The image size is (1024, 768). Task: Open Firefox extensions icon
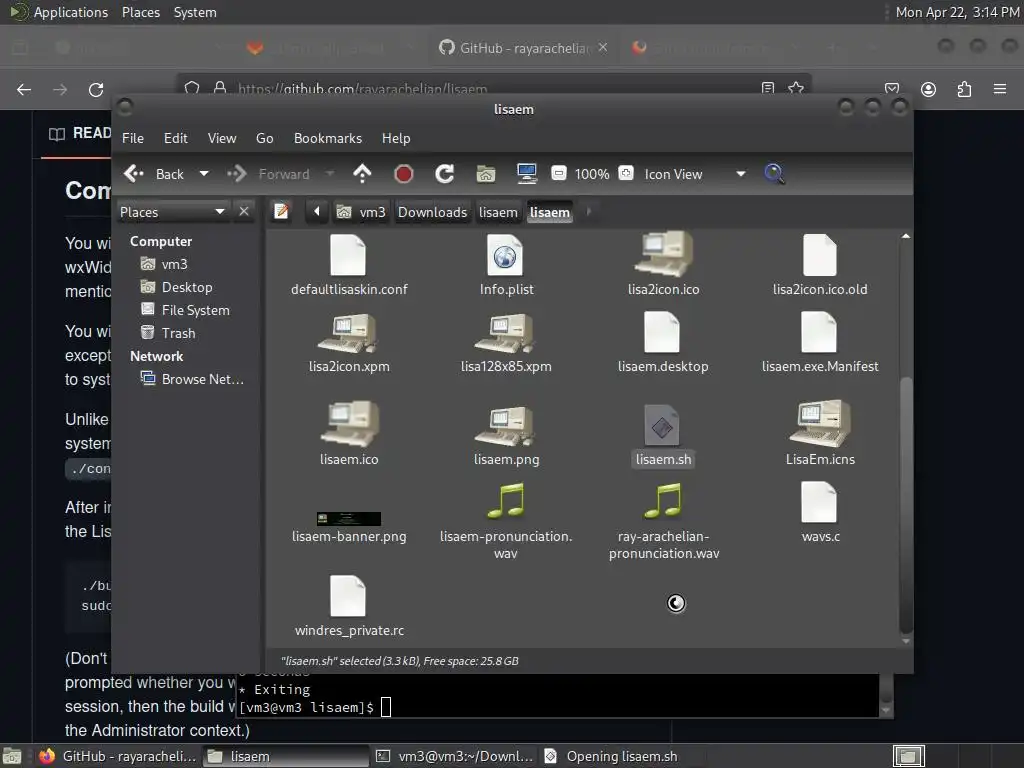click(964, 89)
